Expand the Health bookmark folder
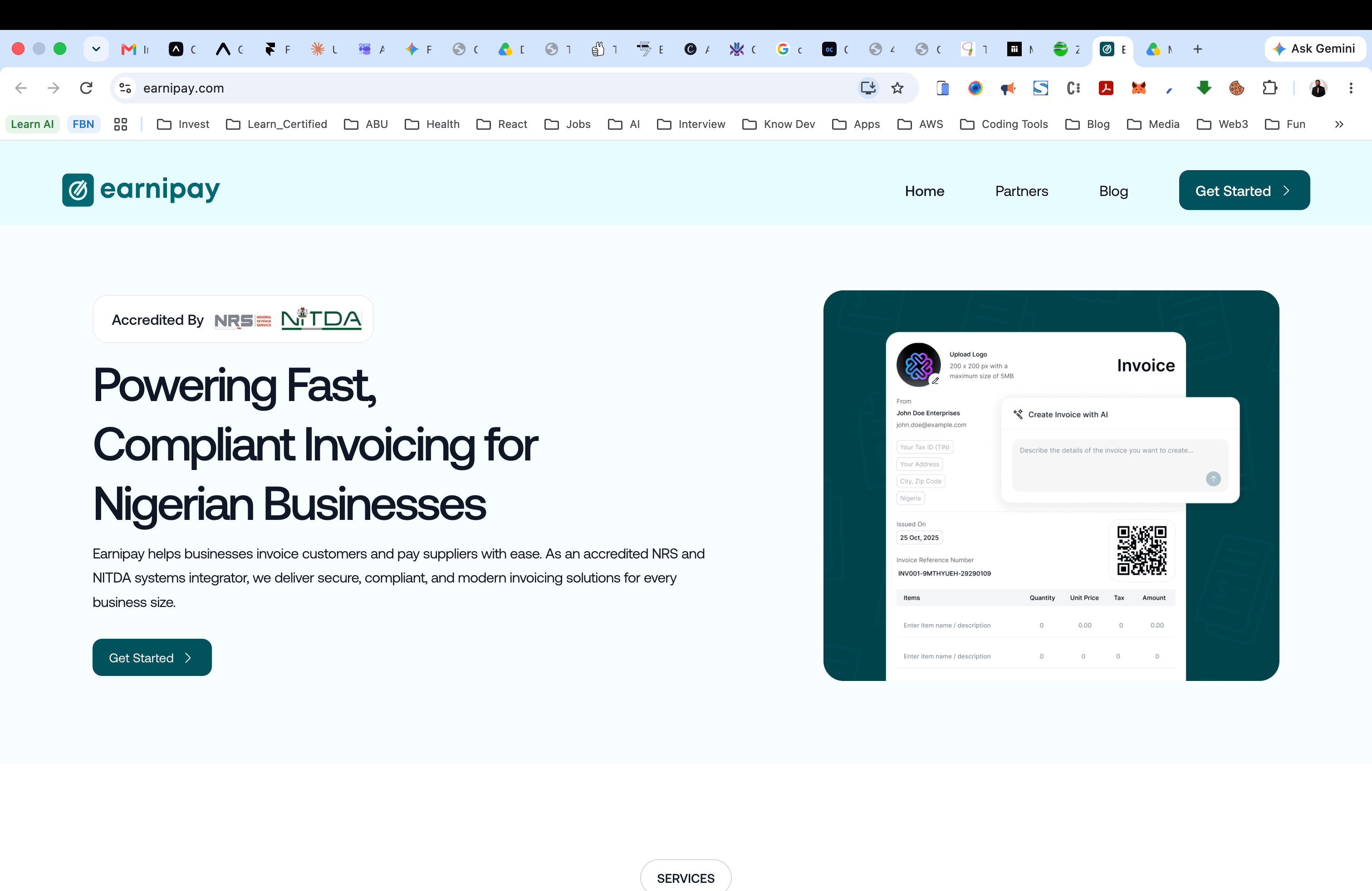 (x=432, y=124)
